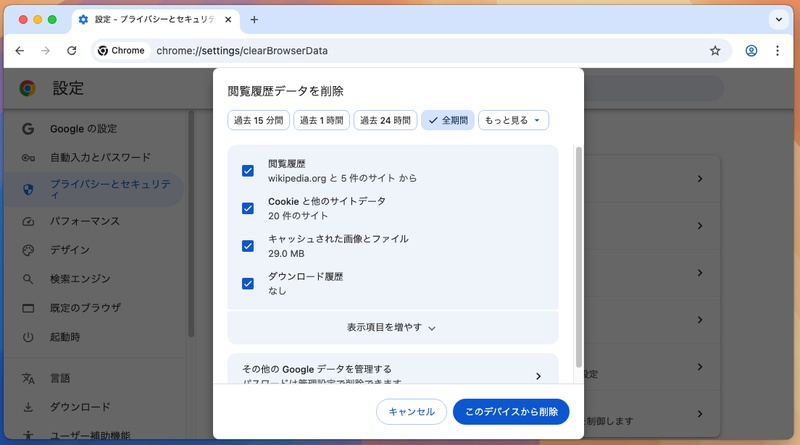Select 全期間 time range chip
The width and height of the screenshot is (800, 445).
point(448,120)
